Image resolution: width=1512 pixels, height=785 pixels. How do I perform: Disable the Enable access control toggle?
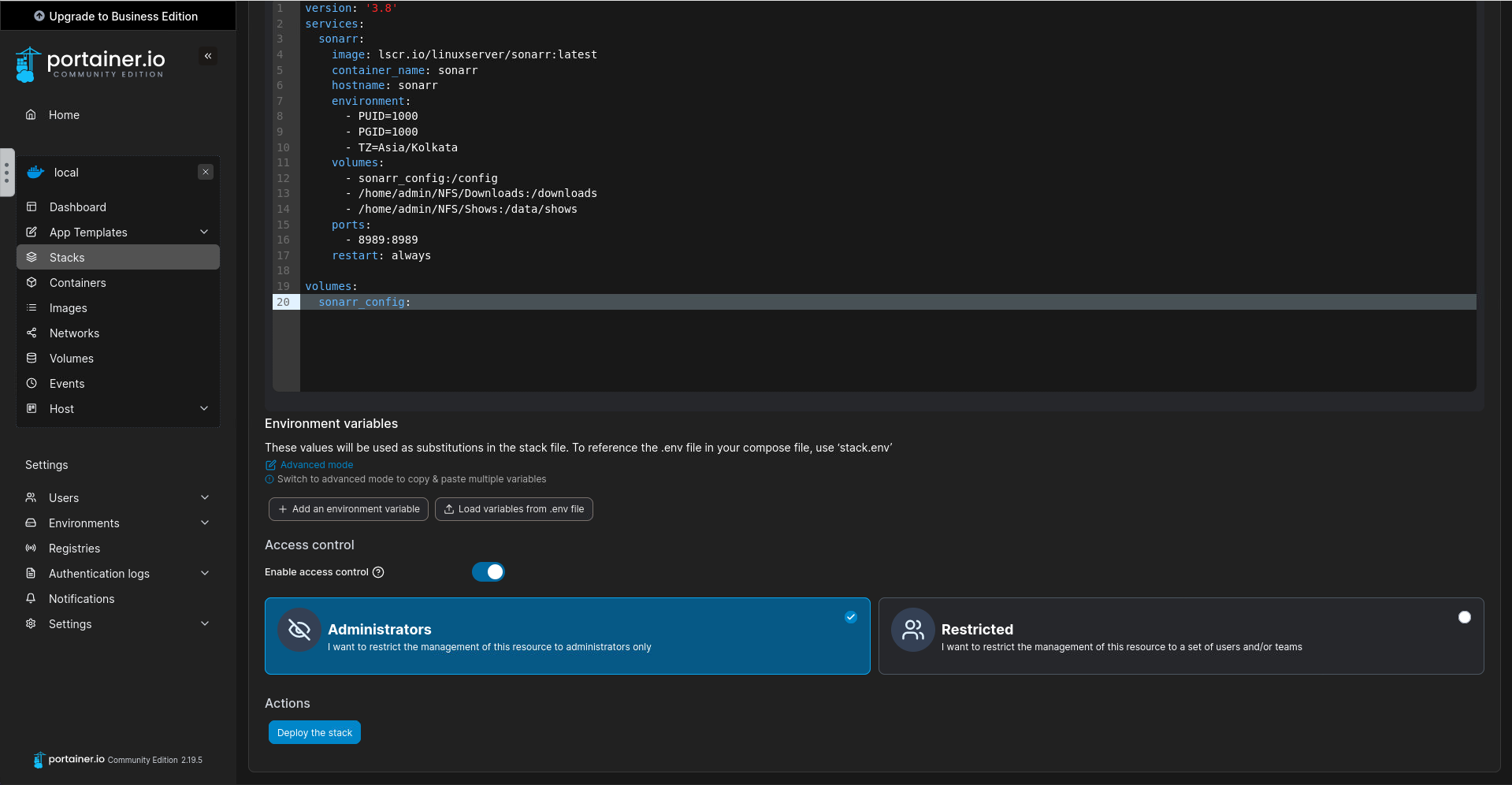click(x=488, y=572)
